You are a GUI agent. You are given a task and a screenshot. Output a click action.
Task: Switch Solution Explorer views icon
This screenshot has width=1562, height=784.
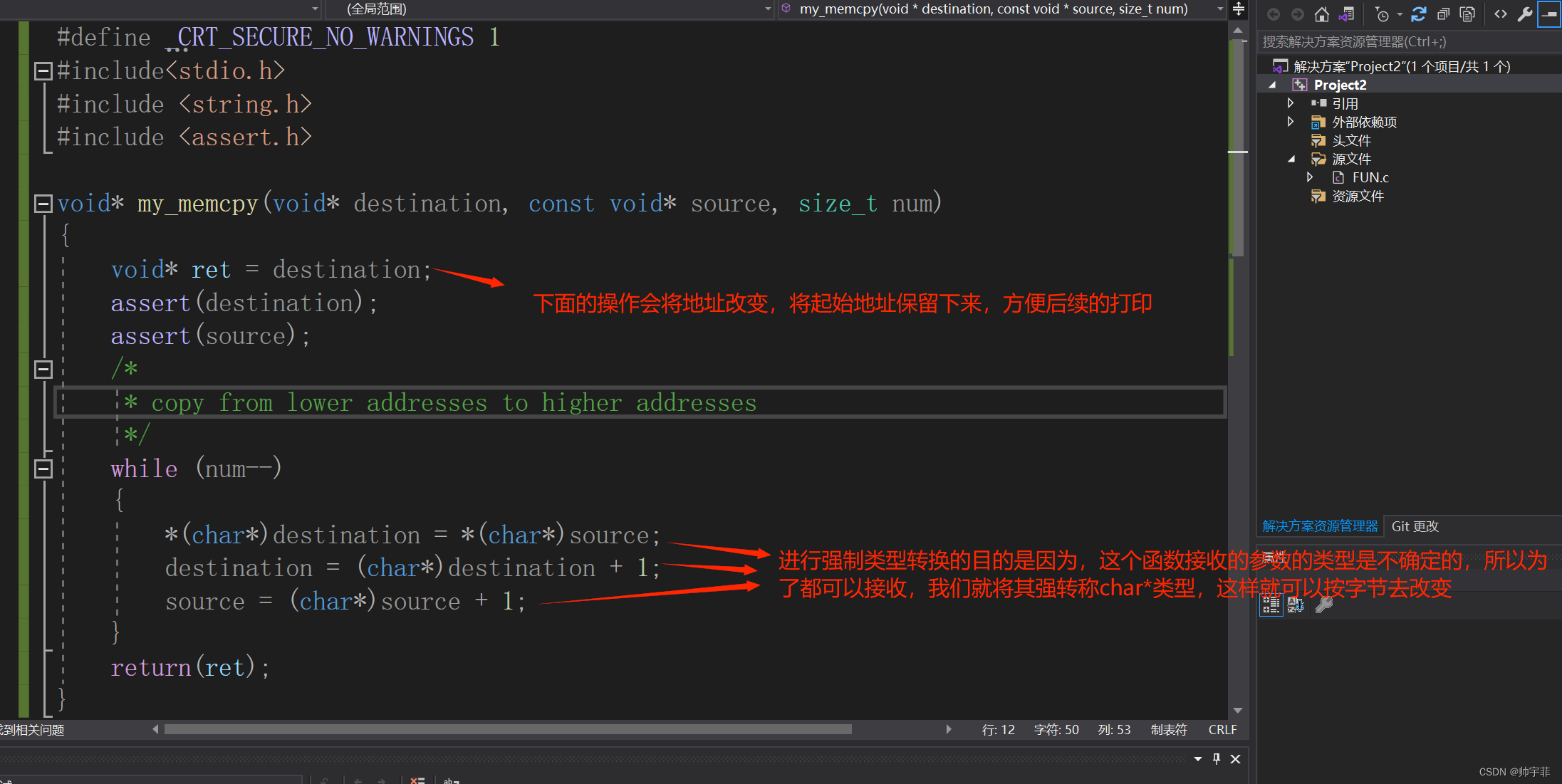pyautogui.click(x=1346, y=14)
